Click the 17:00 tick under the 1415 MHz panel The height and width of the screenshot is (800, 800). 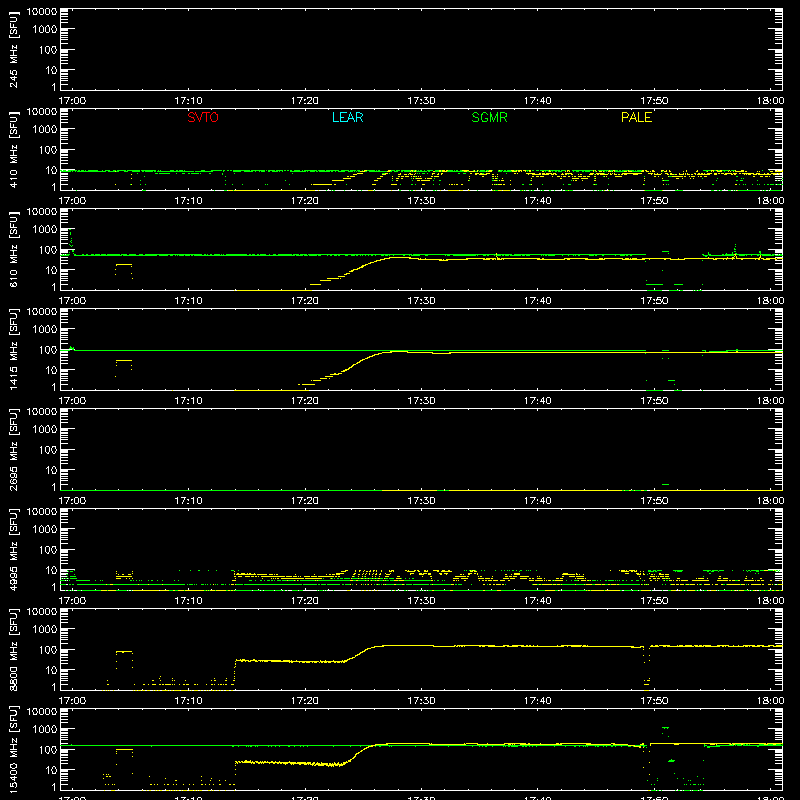(72, 401)
